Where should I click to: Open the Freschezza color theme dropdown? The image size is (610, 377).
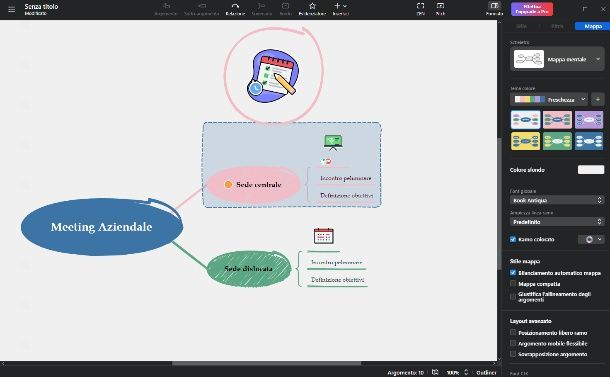(x=549, y=100)
